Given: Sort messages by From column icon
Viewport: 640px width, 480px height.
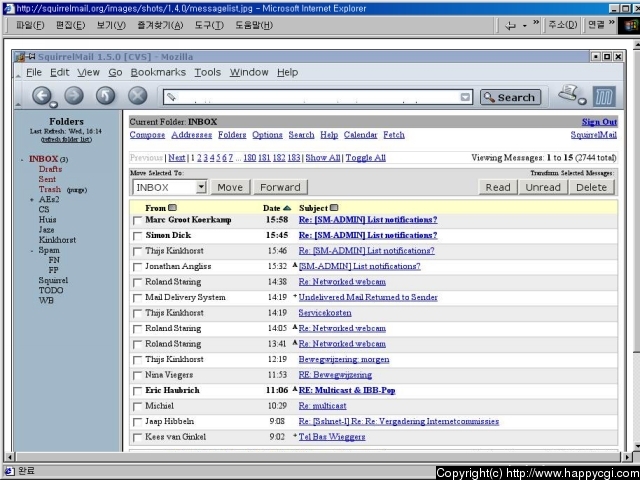Looking at the screenshot, I should (173, 208).
